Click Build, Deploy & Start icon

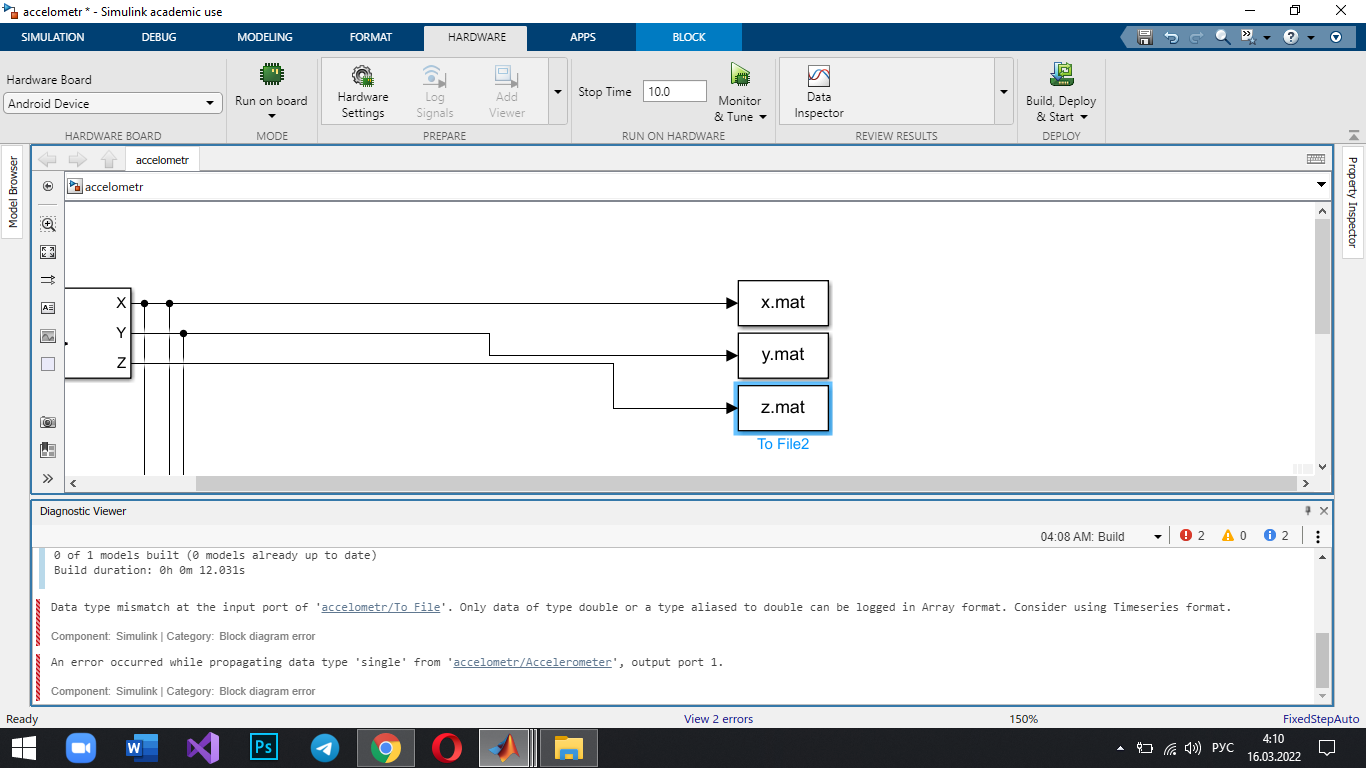point(1061,75)
